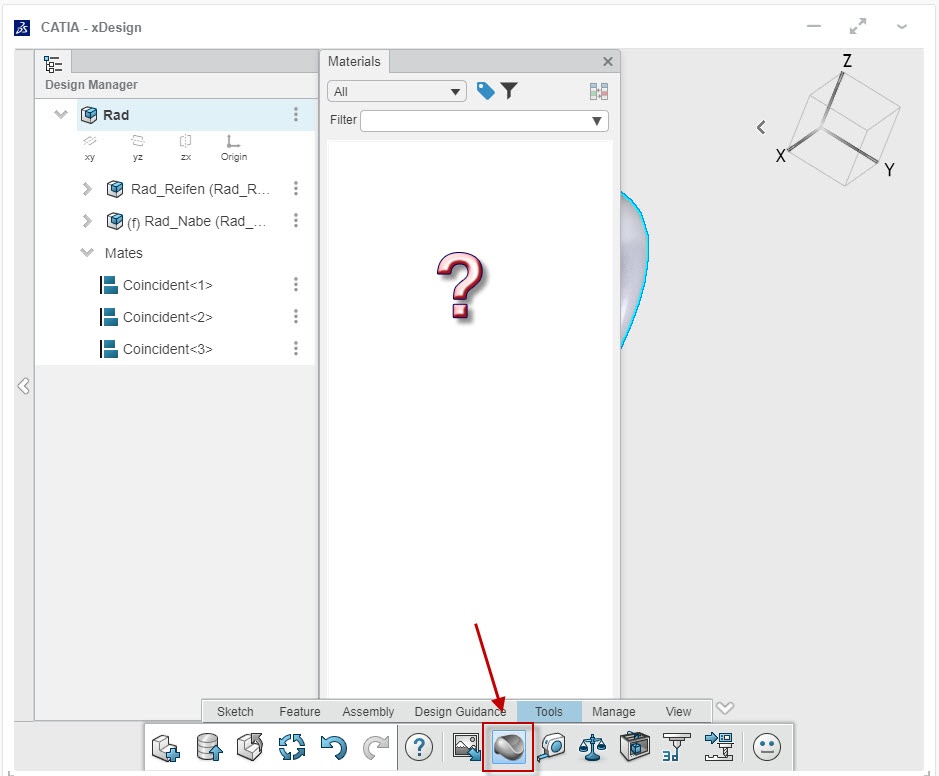Open options menu for Rad_Nabe
Viewport: 939px width, 776px height.
click(x=296, y=220)
